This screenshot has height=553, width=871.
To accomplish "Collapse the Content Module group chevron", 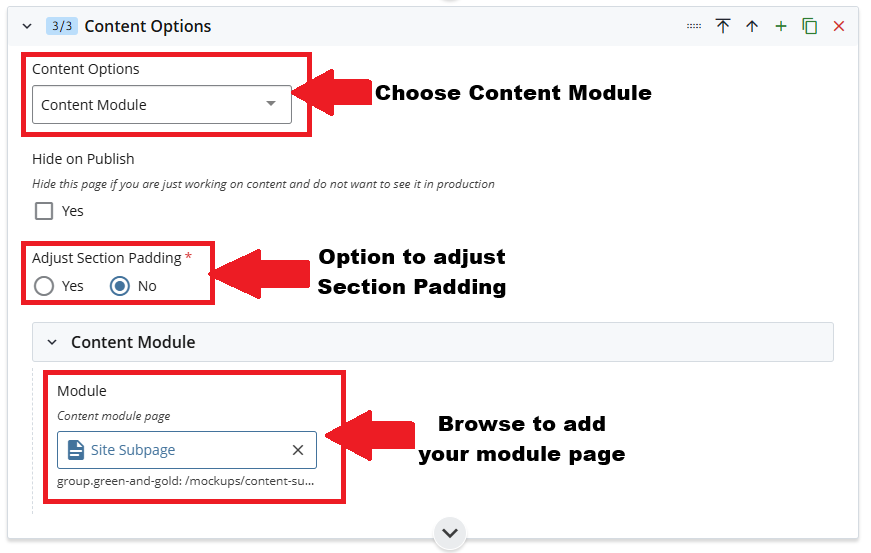I will [51, 342].
